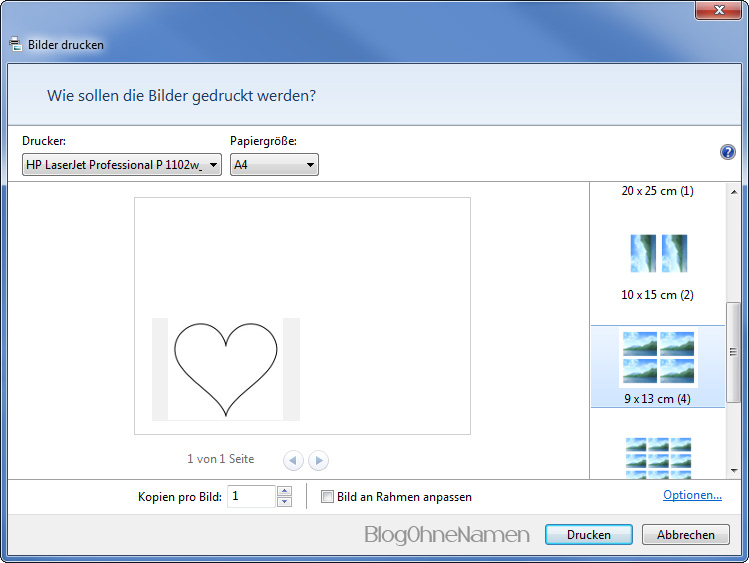Click the blue help question mark icon
749x563 pixels.
pos(728,152)
